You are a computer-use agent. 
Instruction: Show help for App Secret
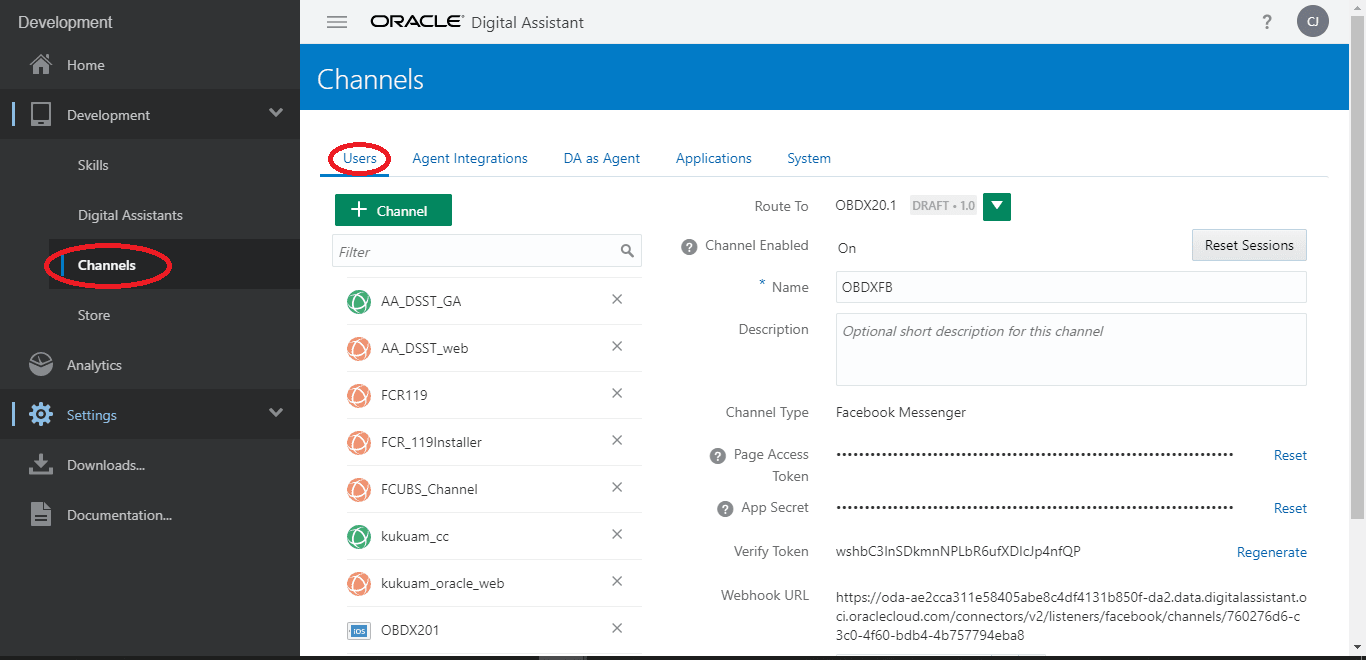click(x=725, y=509)
